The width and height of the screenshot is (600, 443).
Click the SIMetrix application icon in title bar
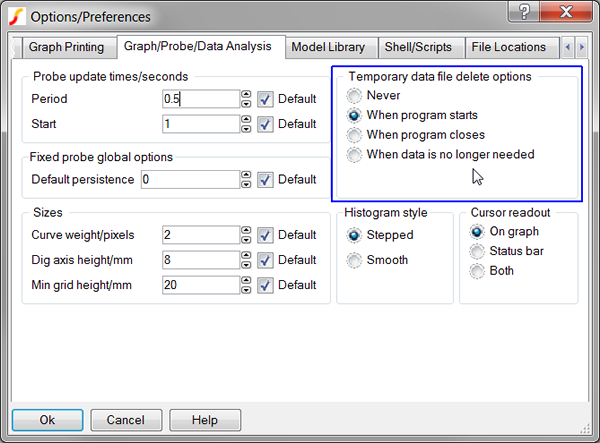pyautogui.click(x=16, y=17)
